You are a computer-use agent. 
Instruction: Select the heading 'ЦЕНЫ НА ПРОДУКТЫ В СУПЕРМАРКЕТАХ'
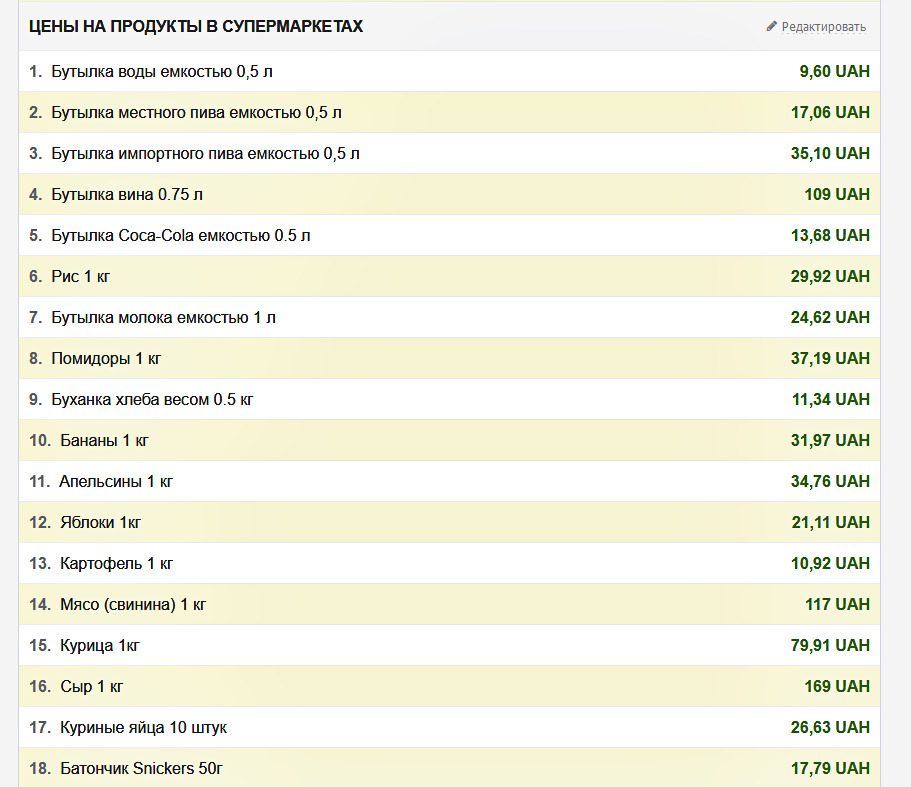click(196, 26)
